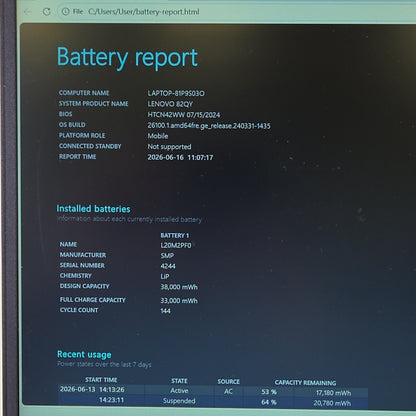Select the 64 % capacity cell
The height and width of the screenshot is (416, 416).
click(269, 402)
